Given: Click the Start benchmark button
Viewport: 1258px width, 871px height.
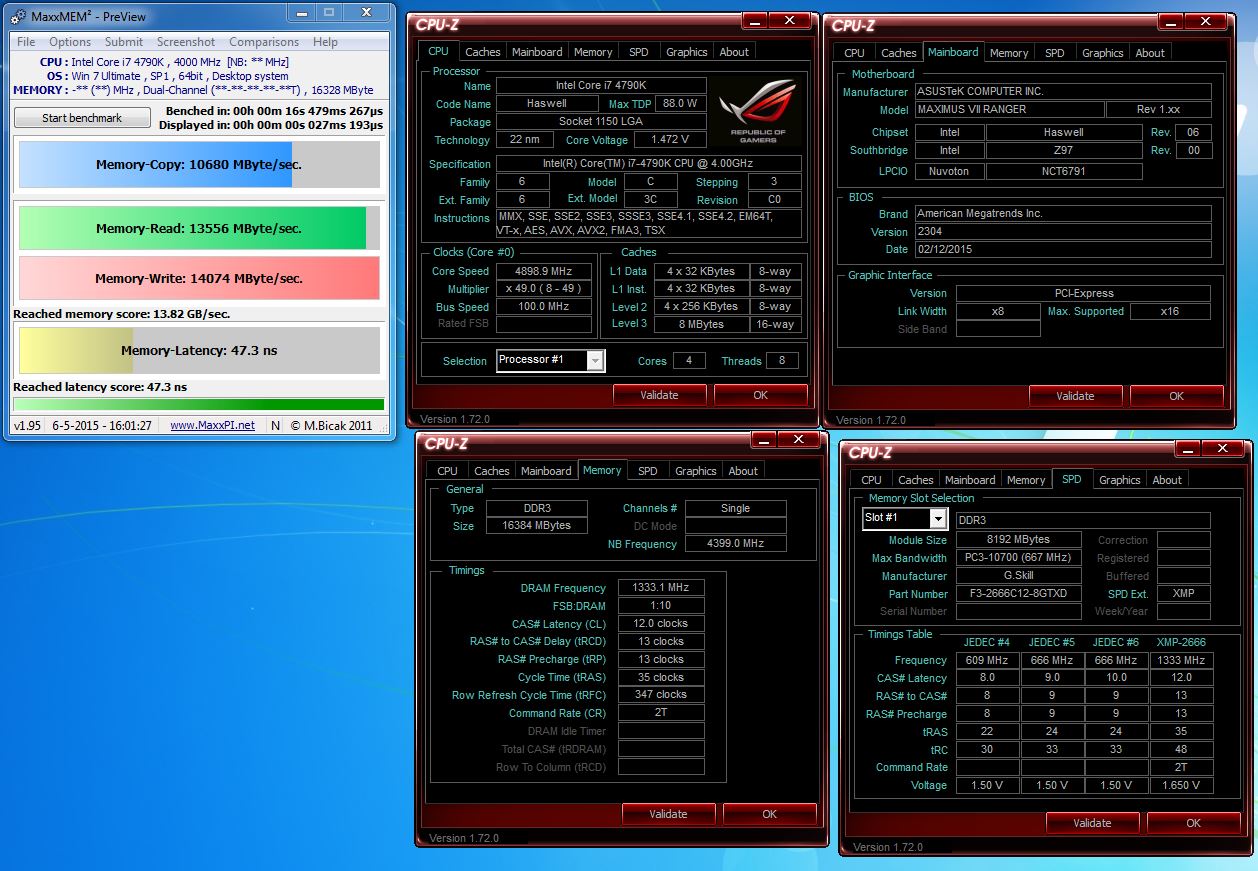Looking at the screenshot, I should (82, 118).
